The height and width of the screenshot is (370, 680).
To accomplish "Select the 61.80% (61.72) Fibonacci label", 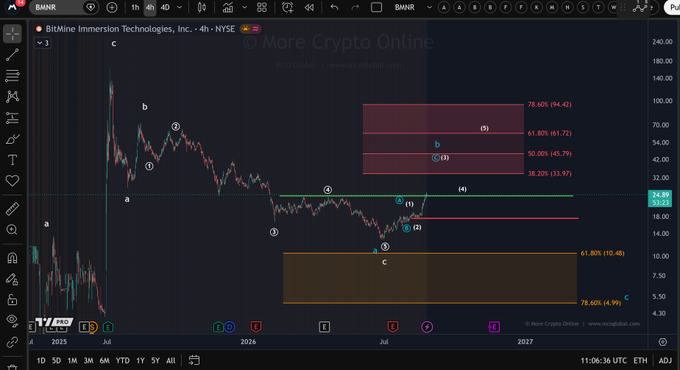I will [549, 133].
